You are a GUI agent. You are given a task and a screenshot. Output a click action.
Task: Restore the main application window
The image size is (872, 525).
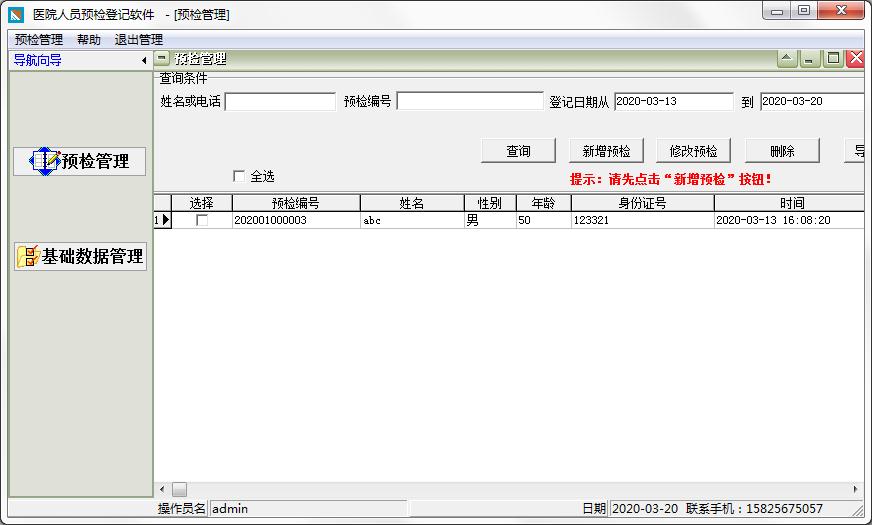804,11
